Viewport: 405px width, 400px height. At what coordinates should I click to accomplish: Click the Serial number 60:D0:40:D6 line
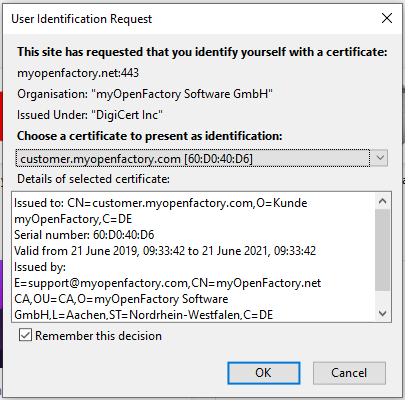pos(84,235)
